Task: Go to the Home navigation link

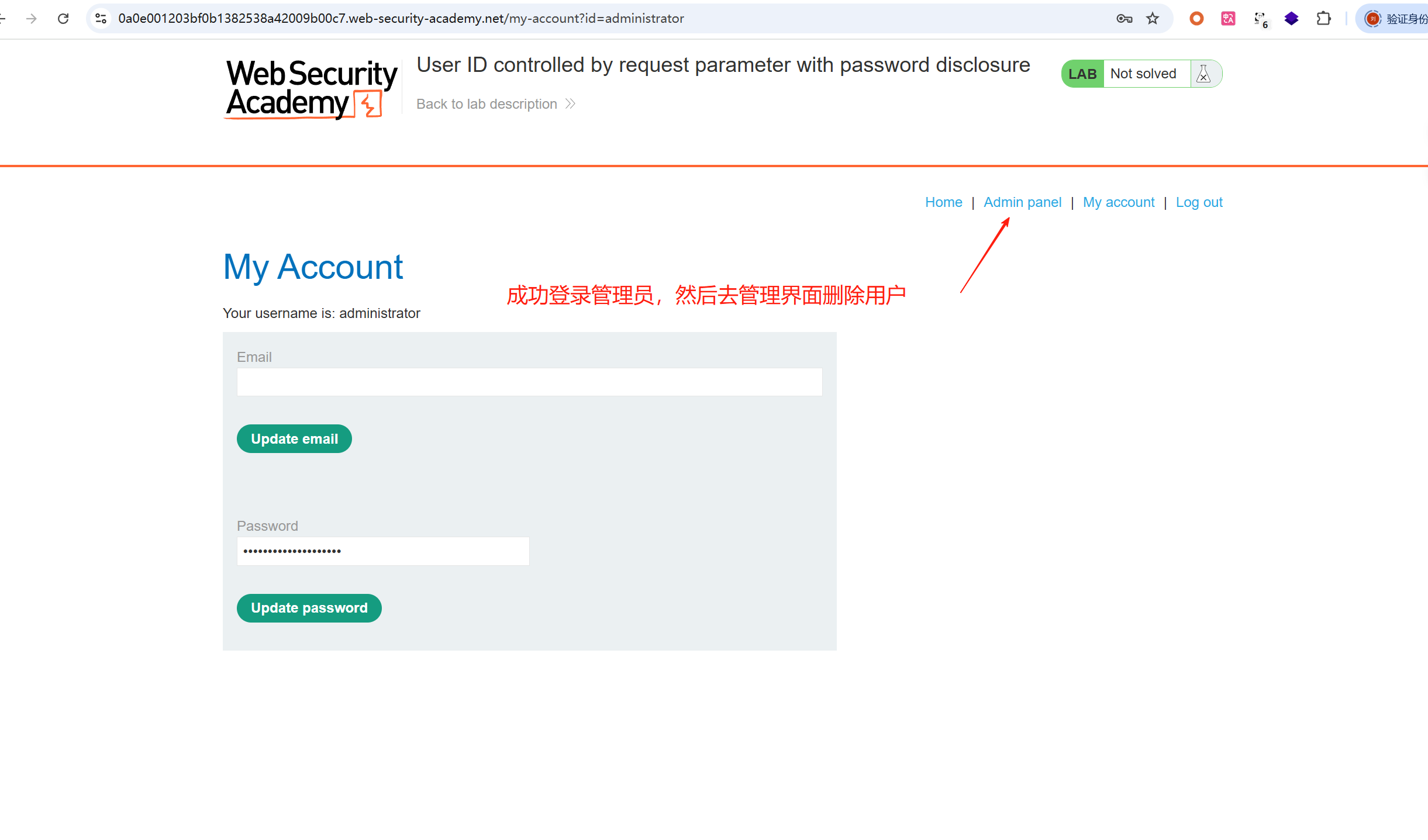Action: click(x=943, y=202)
